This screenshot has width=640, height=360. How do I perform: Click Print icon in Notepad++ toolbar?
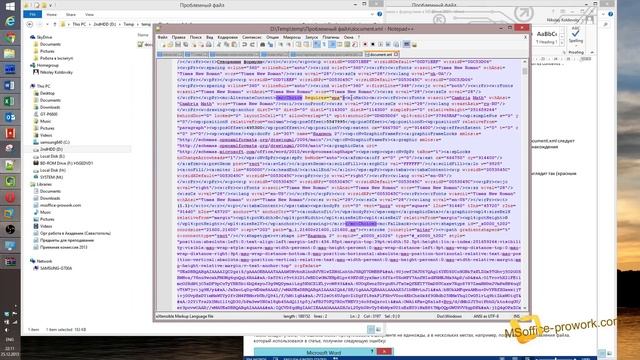coord(209,44)
